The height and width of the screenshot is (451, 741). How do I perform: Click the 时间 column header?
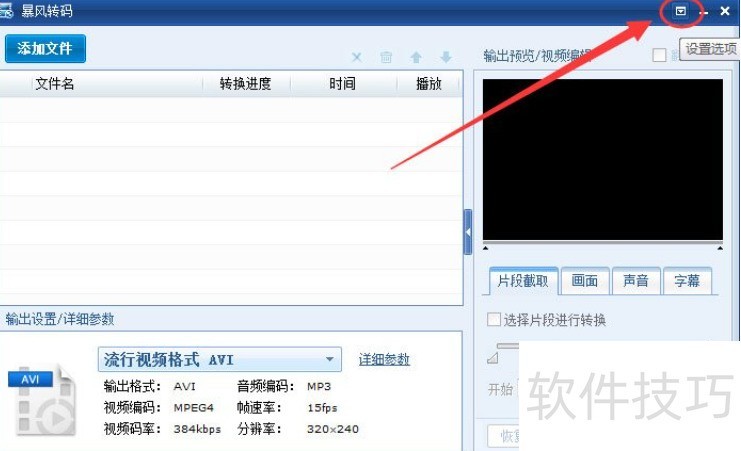click(343, 84)
